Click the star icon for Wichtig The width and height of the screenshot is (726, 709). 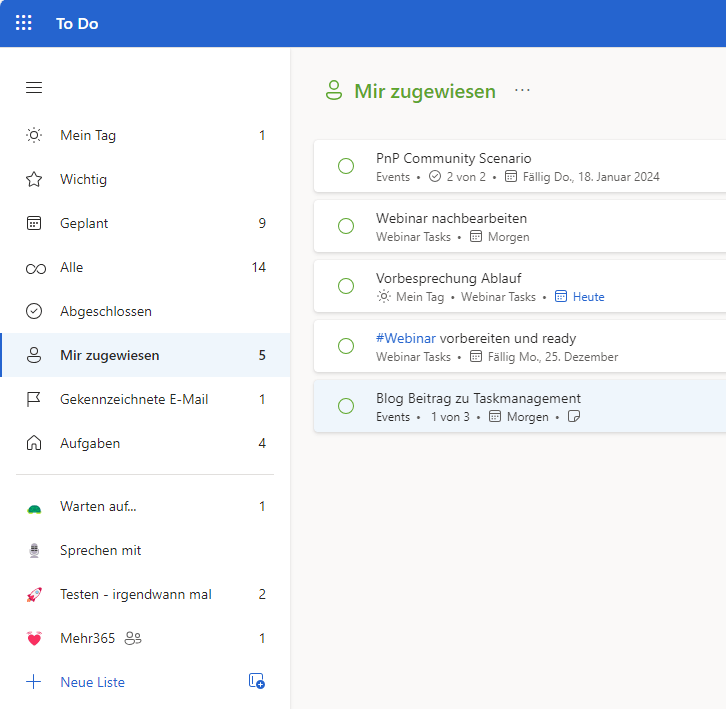point(34,179)
